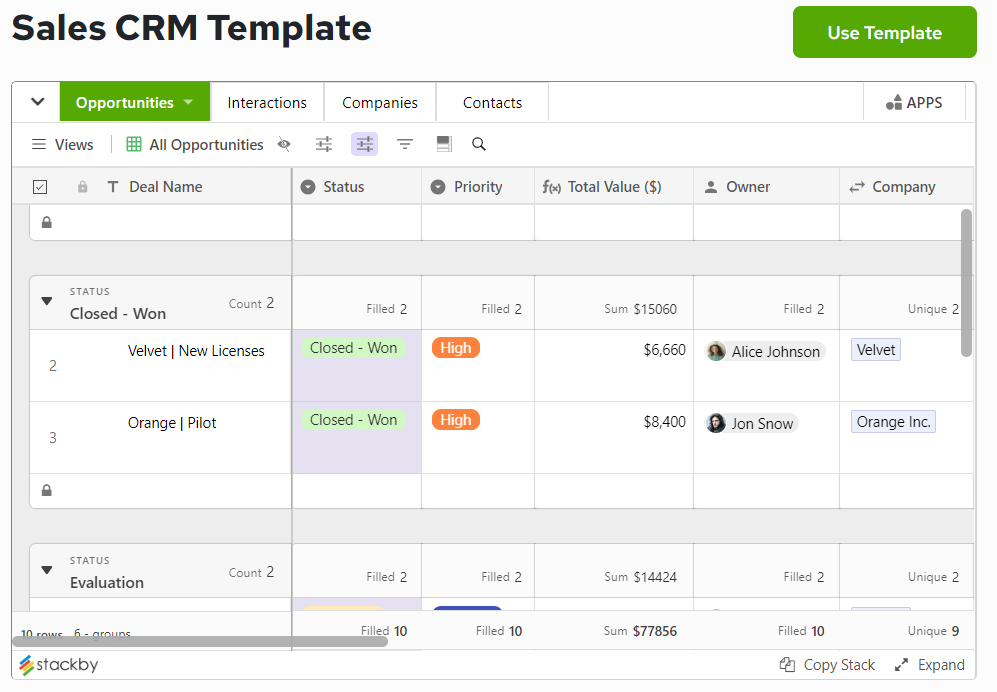This screenshot has width=997, height=692.
Task: Click the Company column header
Action: tap(907, 187)
